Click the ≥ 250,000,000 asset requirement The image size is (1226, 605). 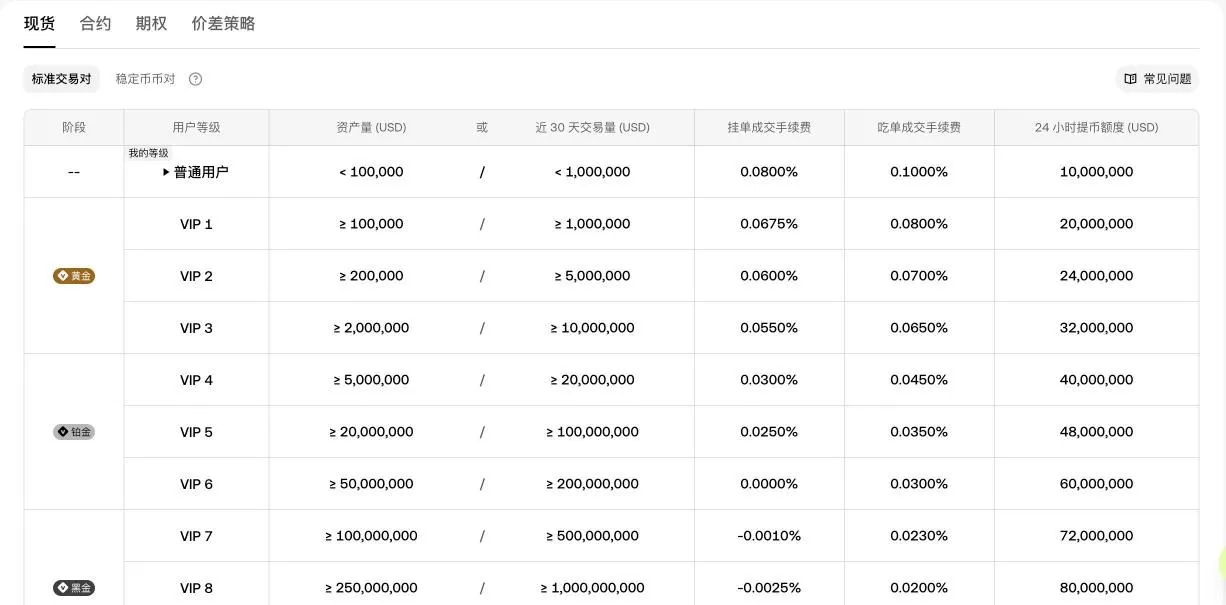coord(371,588)
